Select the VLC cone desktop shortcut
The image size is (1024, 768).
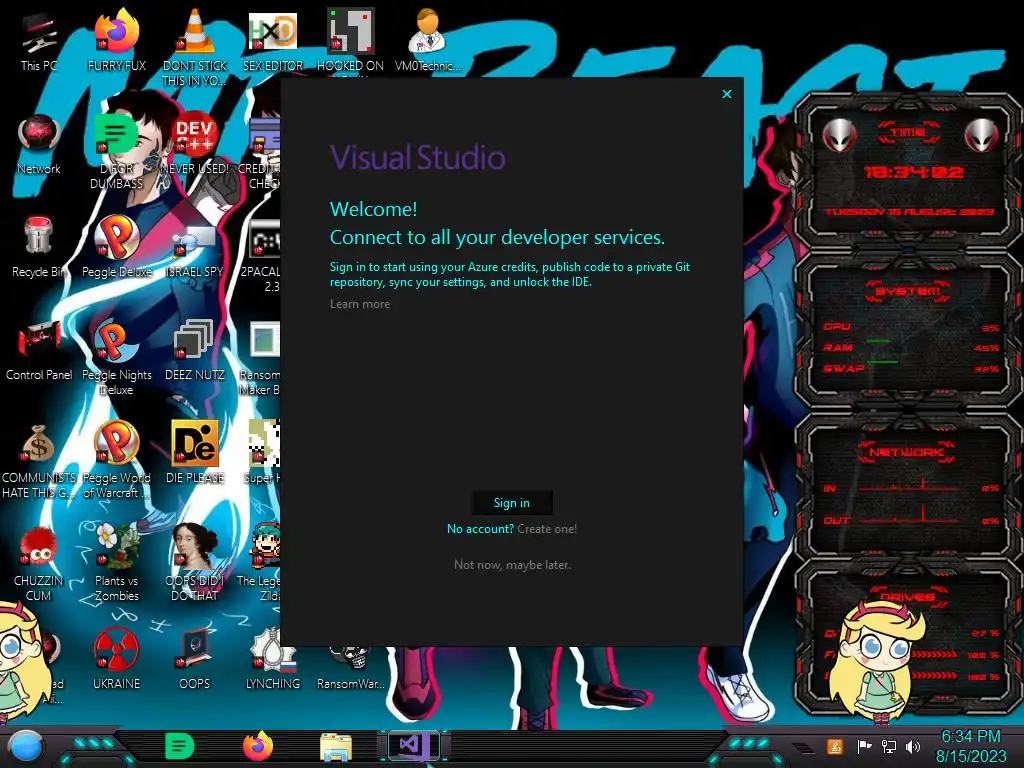(195, 47)
